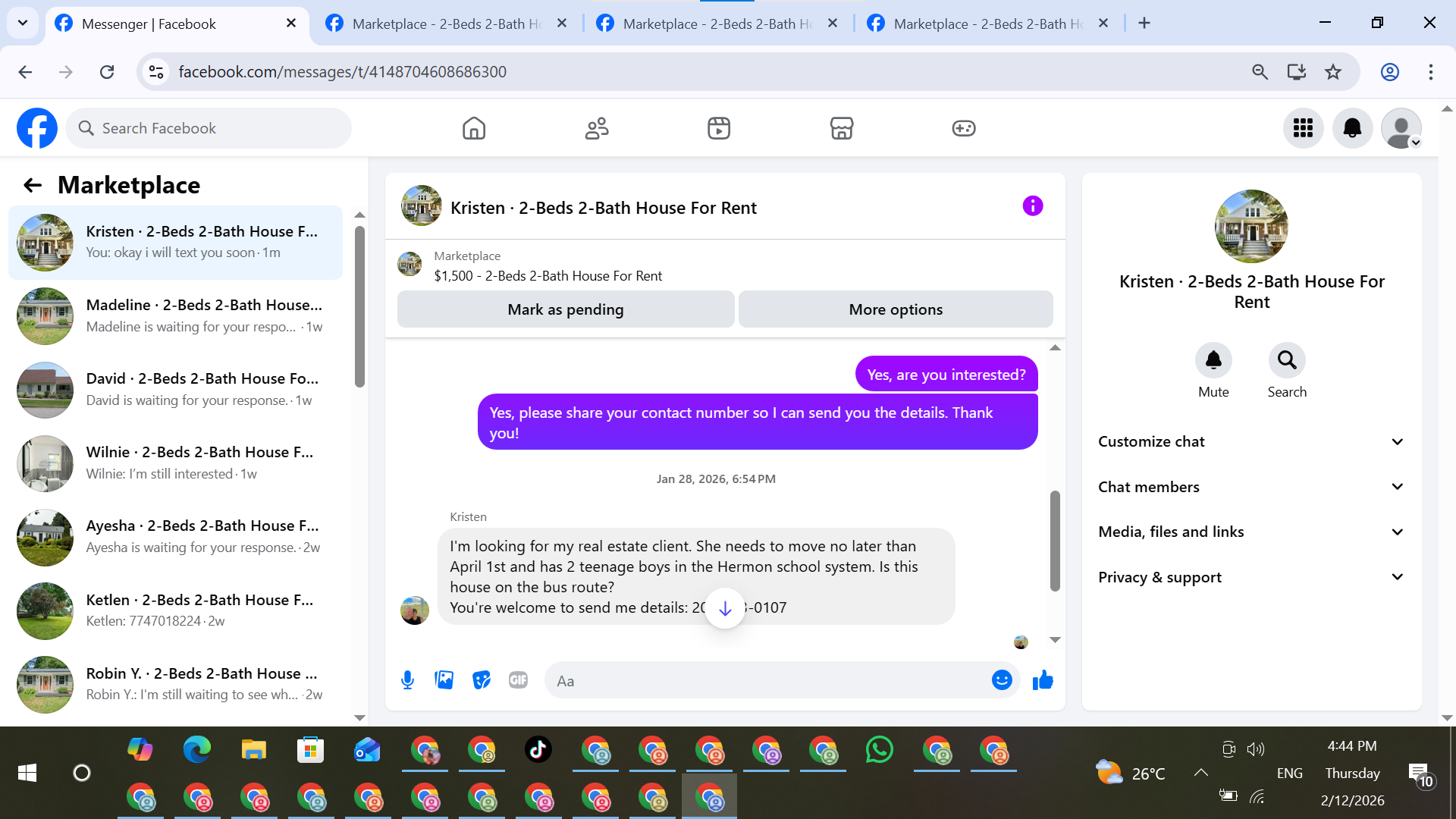1456x819 pixels.
Task: Switch to the third tab, a Marketplace listing
Action: (x=720, y=24)
